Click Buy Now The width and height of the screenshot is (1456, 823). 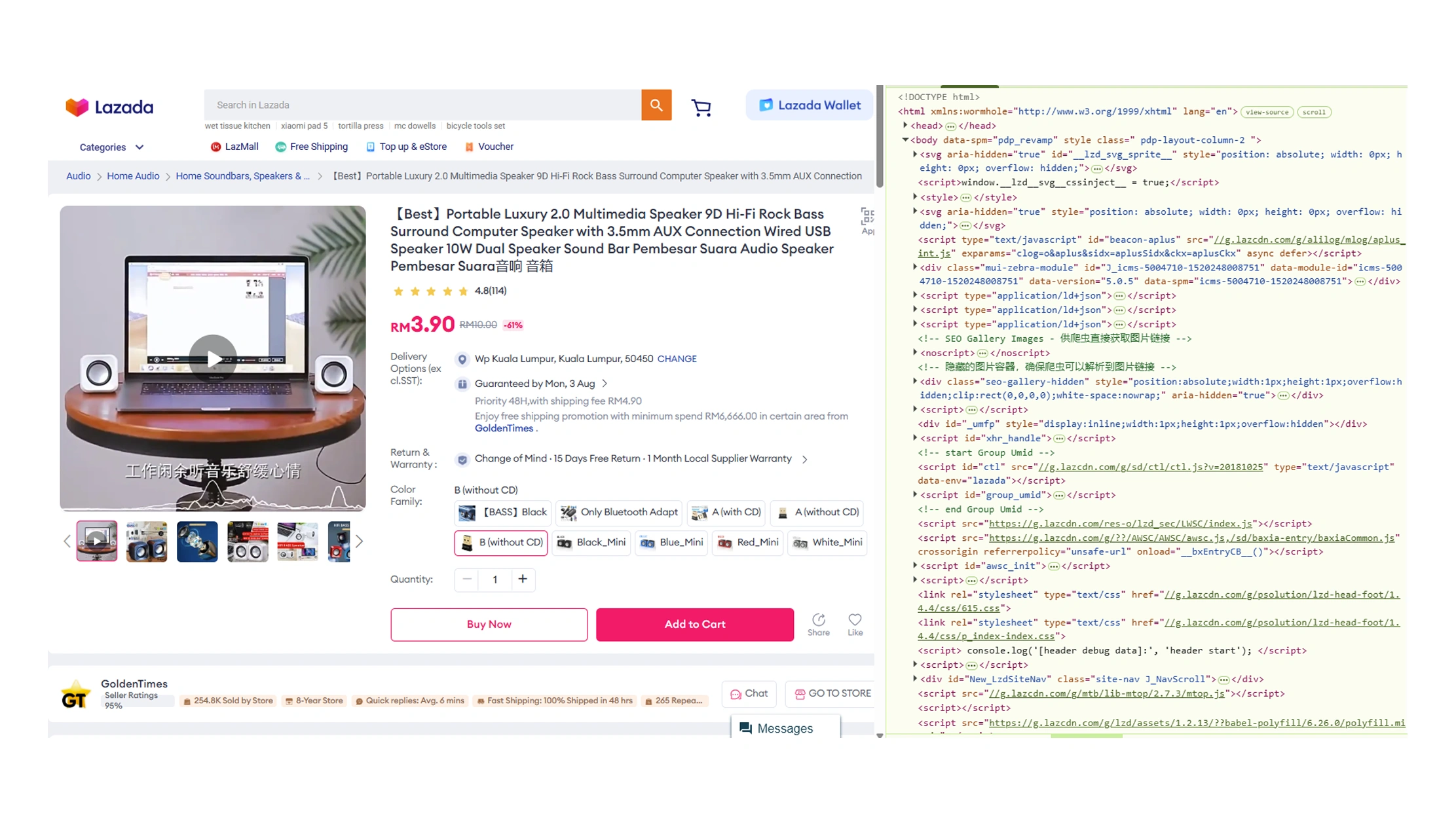point(489,624)
